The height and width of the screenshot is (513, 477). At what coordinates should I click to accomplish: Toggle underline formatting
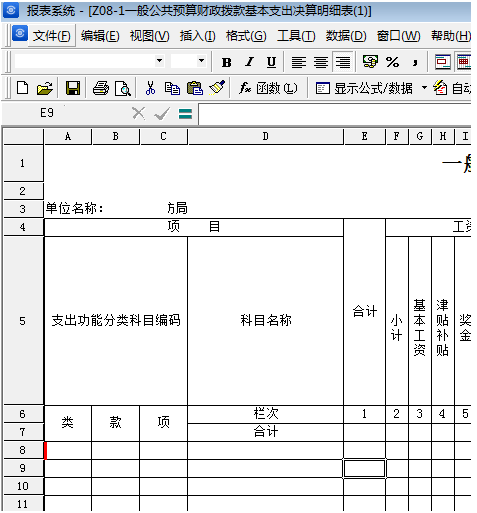coord(271,62)
